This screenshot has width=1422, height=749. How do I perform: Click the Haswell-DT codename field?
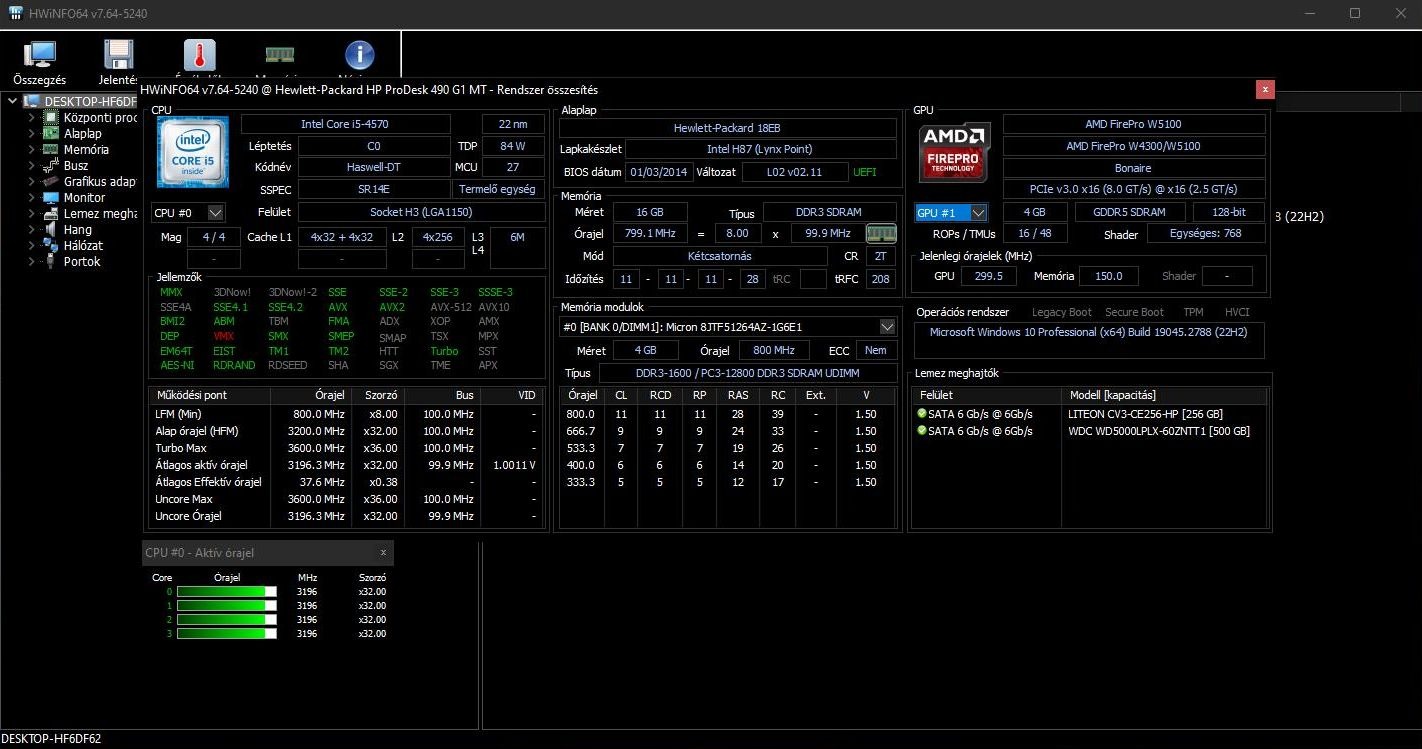374,167
